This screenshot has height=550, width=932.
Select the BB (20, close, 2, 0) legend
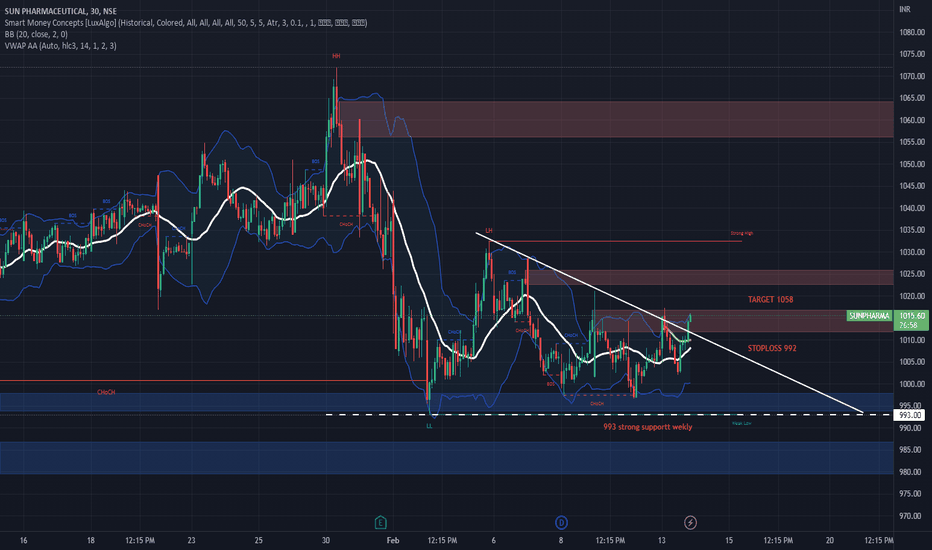click(x=36, y=34)
